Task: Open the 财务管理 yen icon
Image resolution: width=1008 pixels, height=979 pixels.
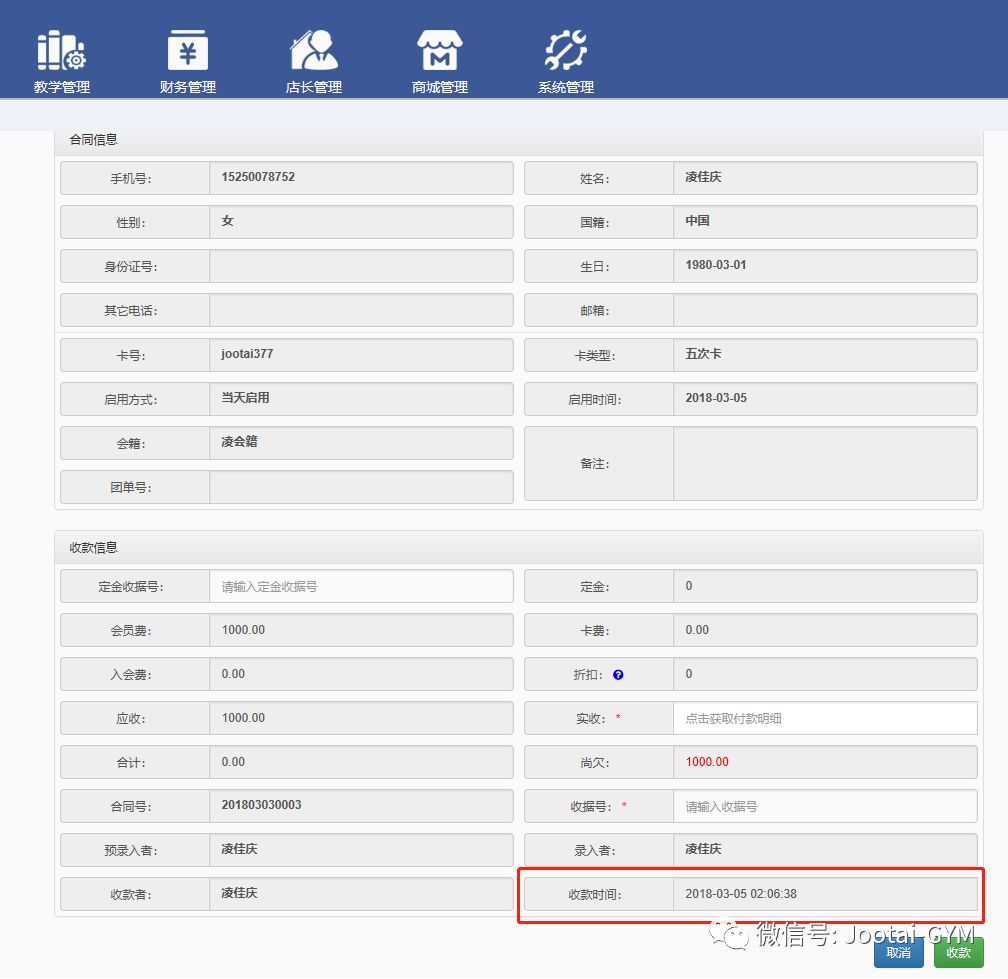Action: (x=188, y=49)
